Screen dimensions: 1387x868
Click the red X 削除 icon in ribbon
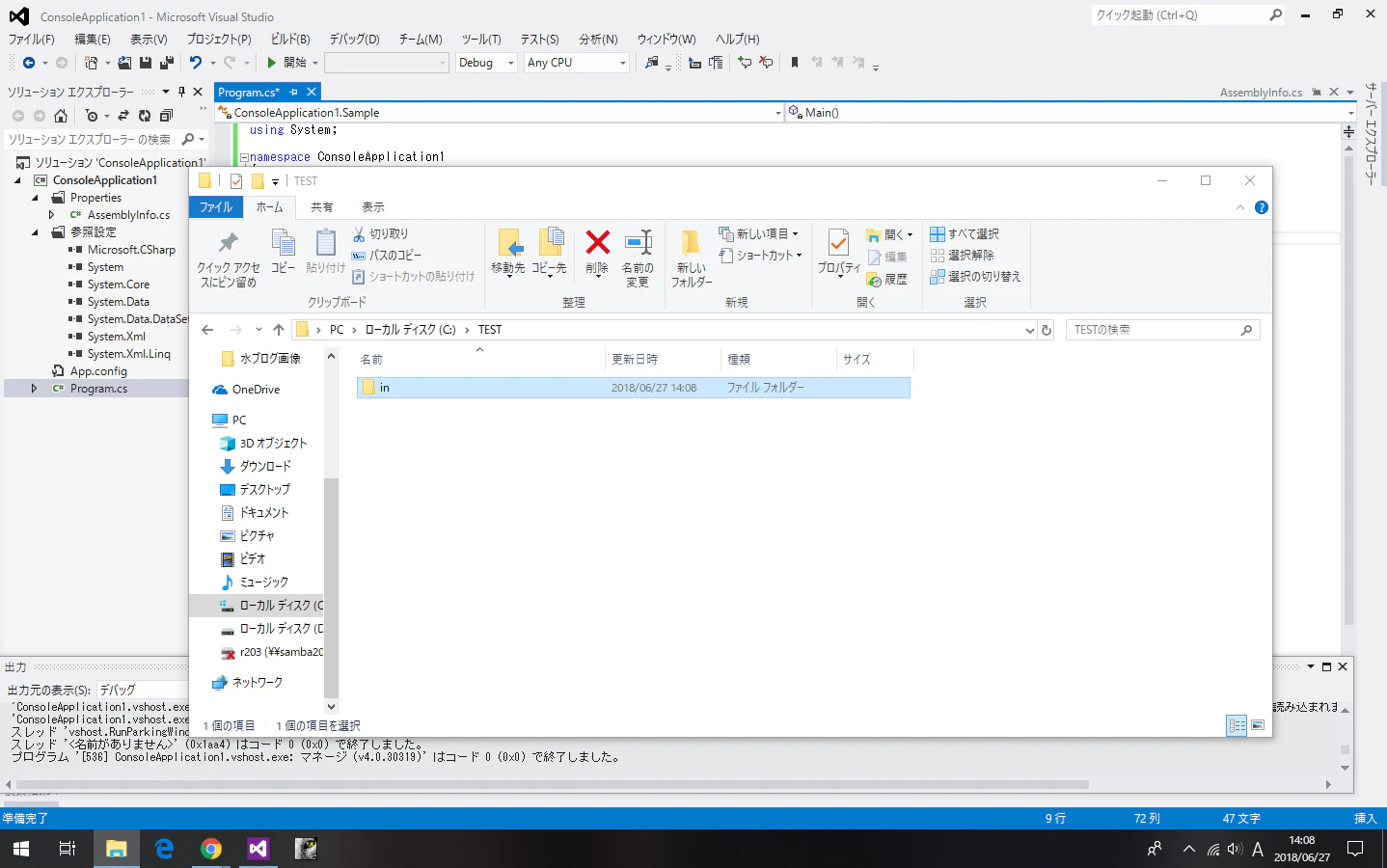(x=598, y=242)
